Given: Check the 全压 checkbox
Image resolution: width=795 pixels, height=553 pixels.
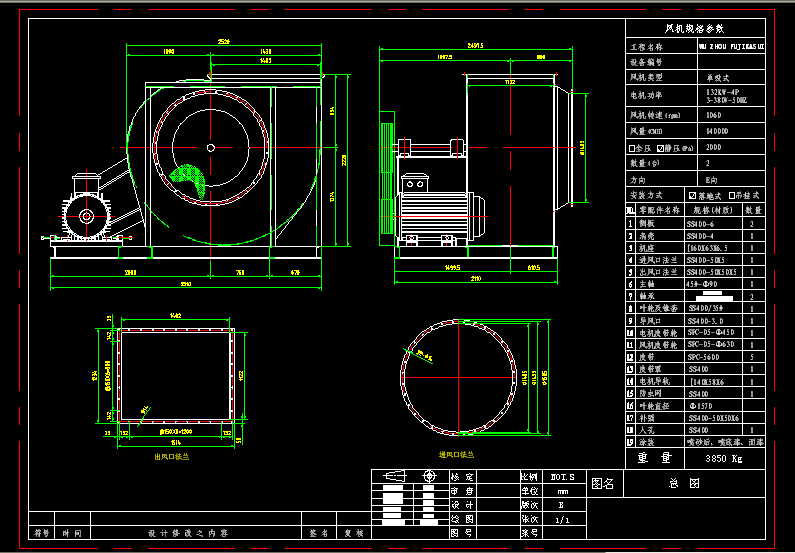Looking at the screenshot, I should 632,149.
